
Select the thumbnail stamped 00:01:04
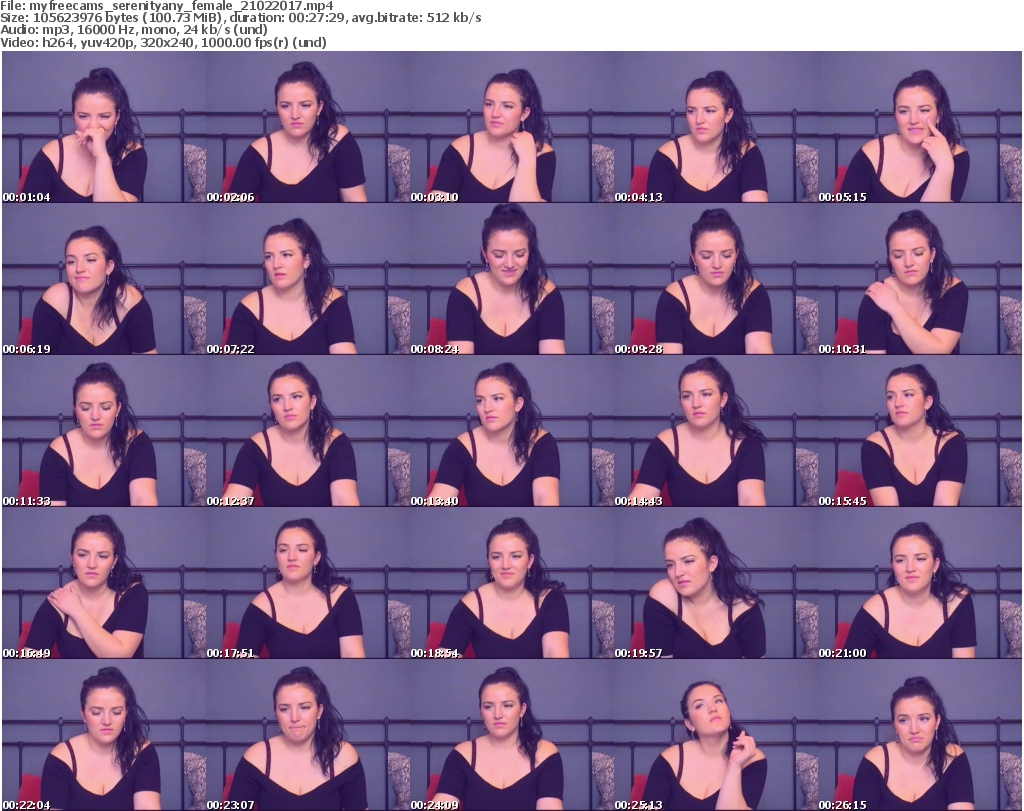point(104,127)
